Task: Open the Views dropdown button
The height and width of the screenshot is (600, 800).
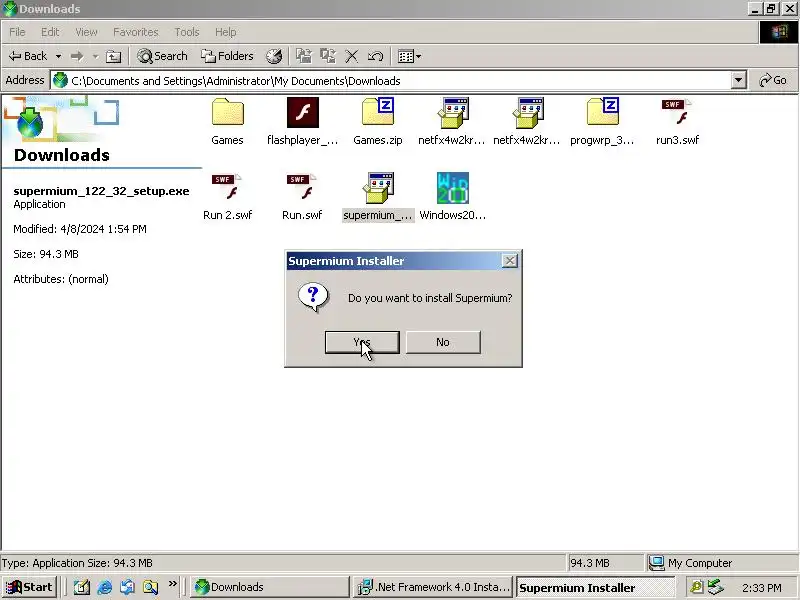Action: [409, 56]
